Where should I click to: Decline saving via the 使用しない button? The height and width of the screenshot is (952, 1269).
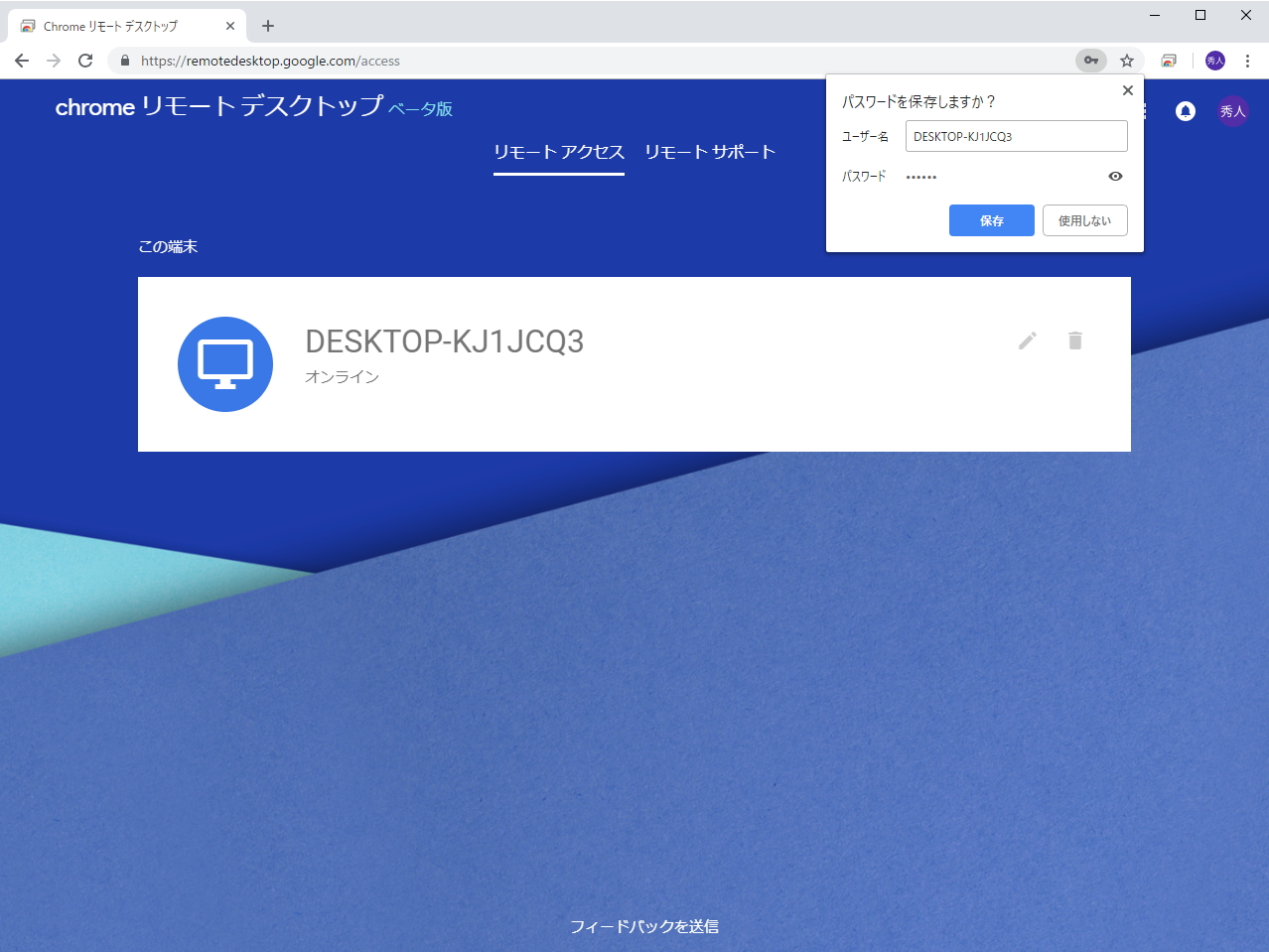[1084, 220]
